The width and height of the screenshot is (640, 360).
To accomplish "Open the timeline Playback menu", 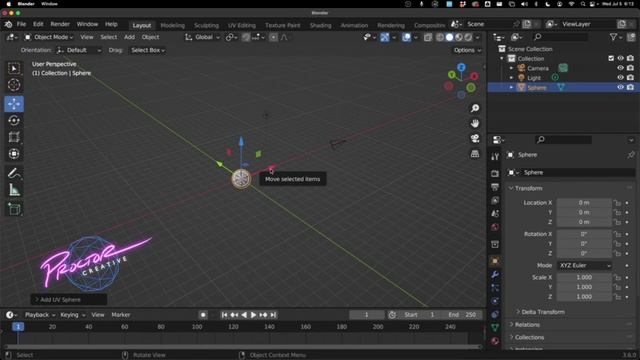I will (40, 315).
